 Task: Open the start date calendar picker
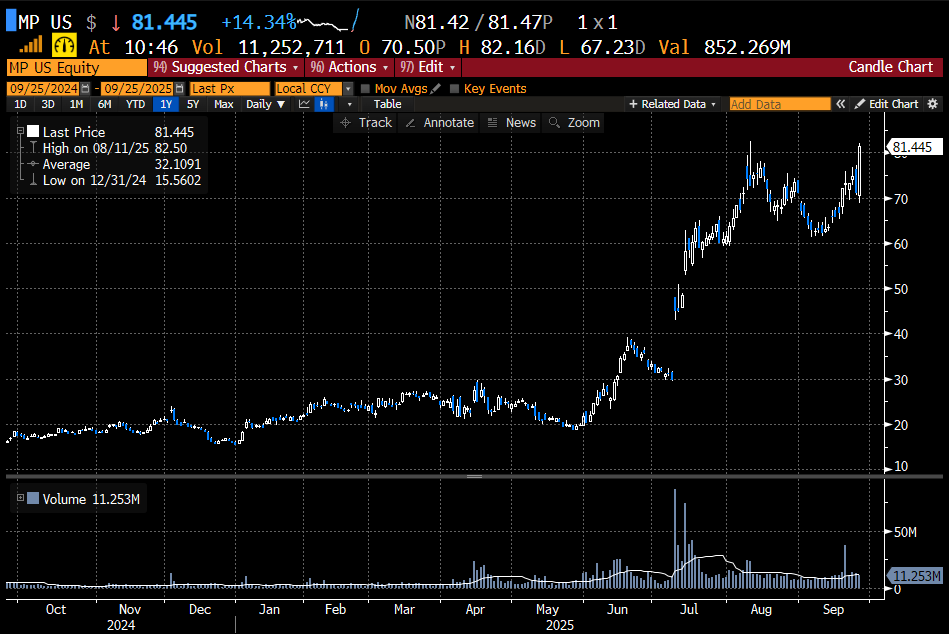click(x=85, y=88)
